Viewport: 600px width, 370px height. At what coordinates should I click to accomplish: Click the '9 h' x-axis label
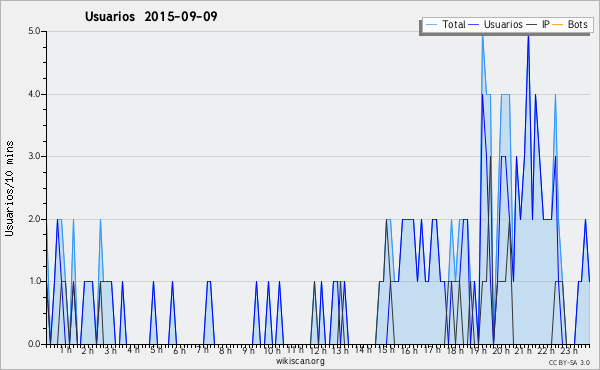coord(248,350)
